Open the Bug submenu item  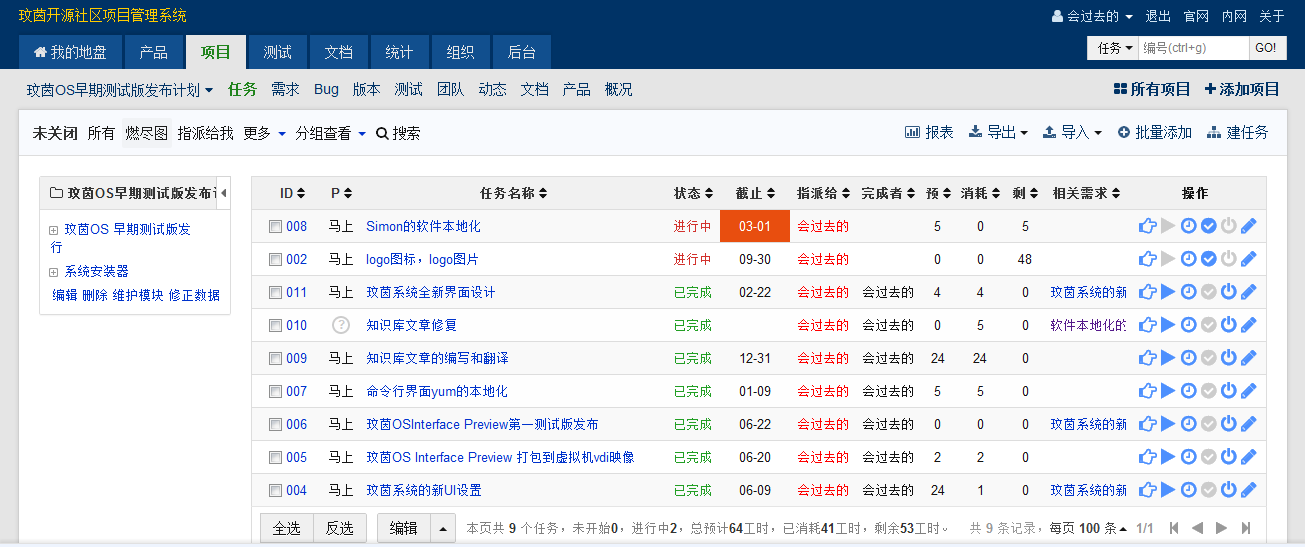point(326,89)
